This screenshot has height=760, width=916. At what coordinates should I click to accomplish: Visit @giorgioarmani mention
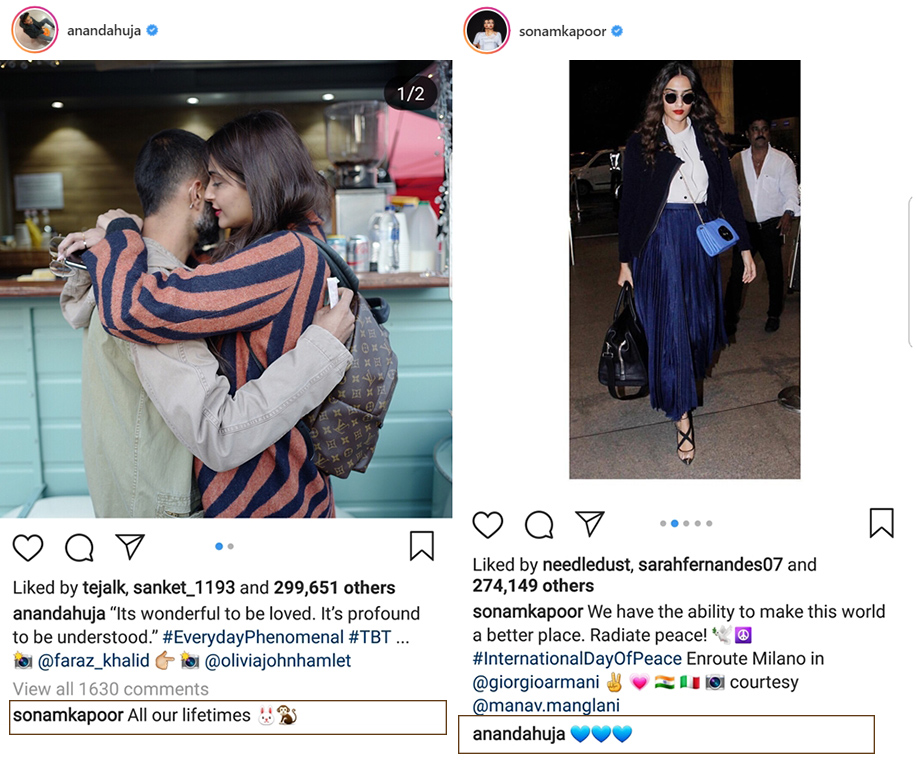[536, 682]
